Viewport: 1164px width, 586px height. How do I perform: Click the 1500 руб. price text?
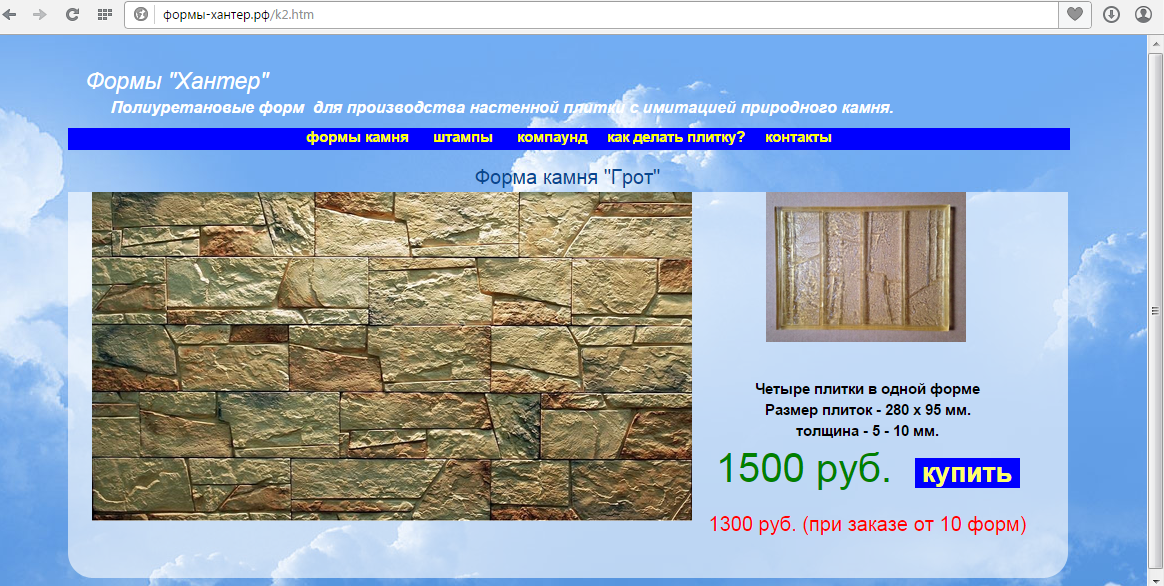click(x=804, y=469)
